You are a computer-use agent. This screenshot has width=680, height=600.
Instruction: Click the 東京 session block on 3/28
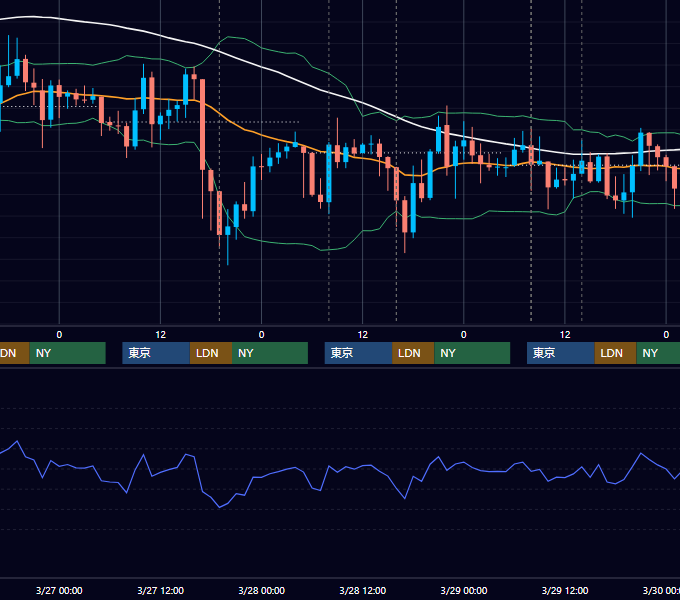pyautogui.click(x=359, y=353)
